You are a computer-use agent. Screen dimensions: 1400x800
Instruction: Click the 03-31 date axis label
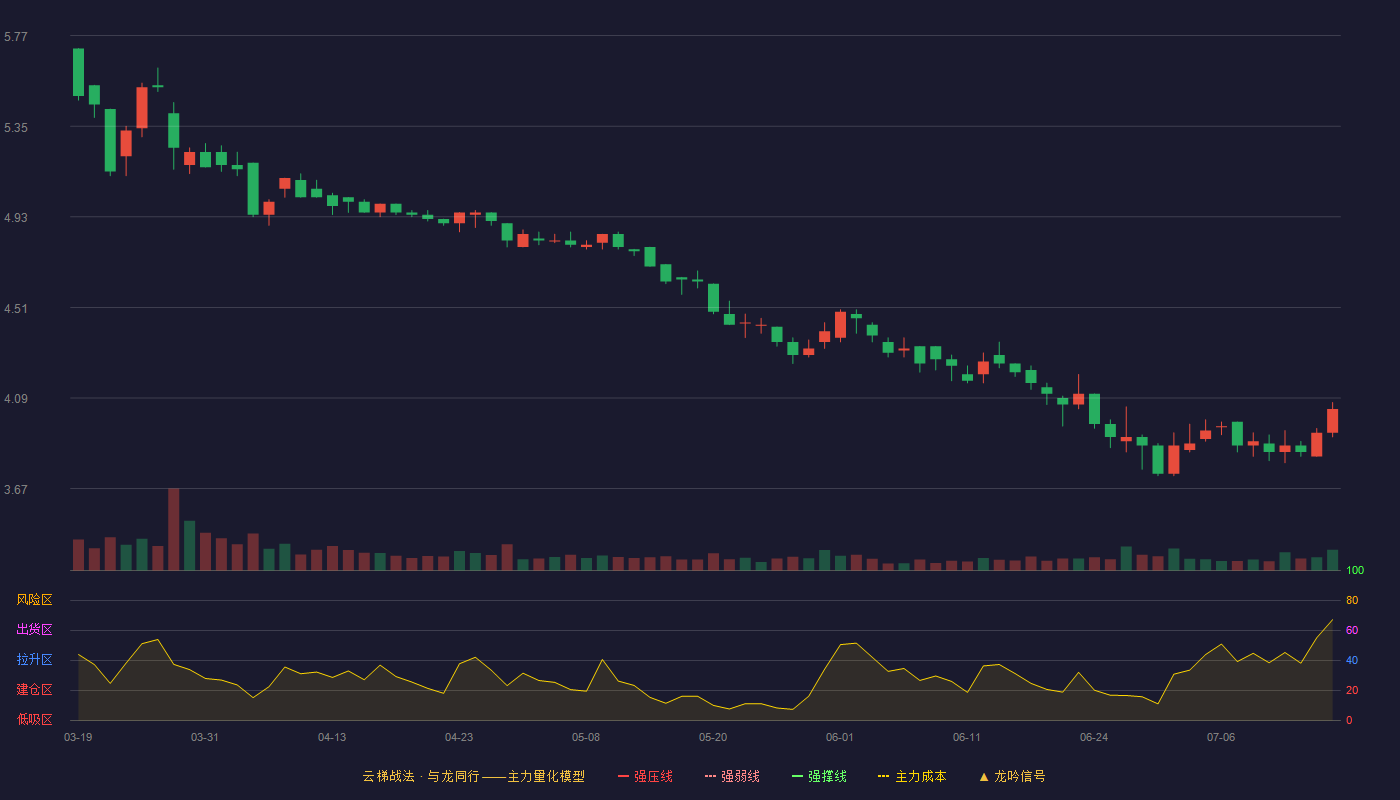(205, 737)
